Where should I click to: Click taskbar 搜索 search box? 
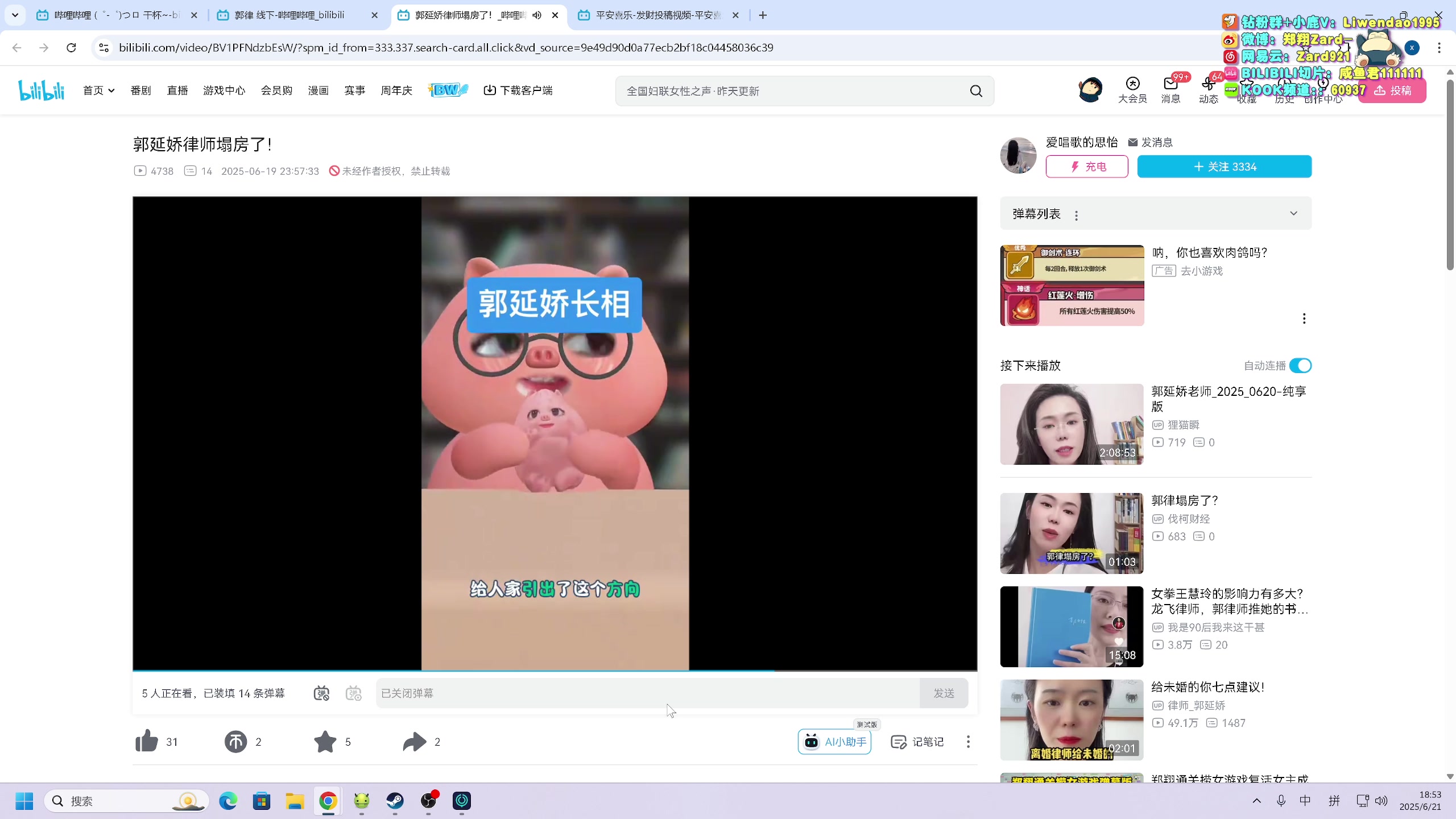coord(126,801)
